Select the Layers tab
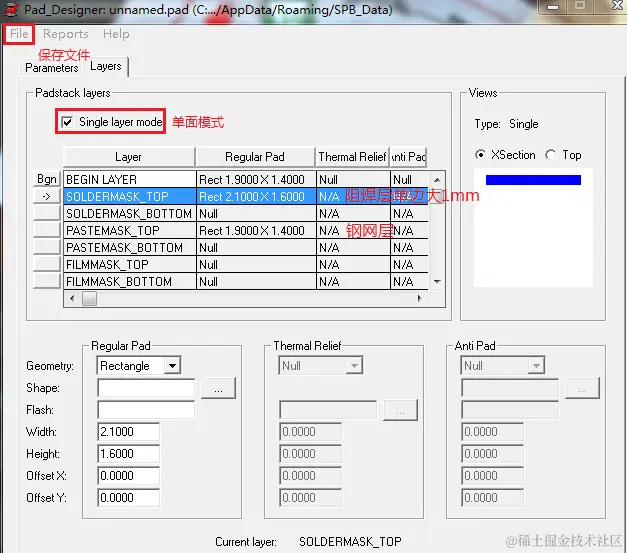The height and width of the screenshot is (553, 627). [106, 66]
